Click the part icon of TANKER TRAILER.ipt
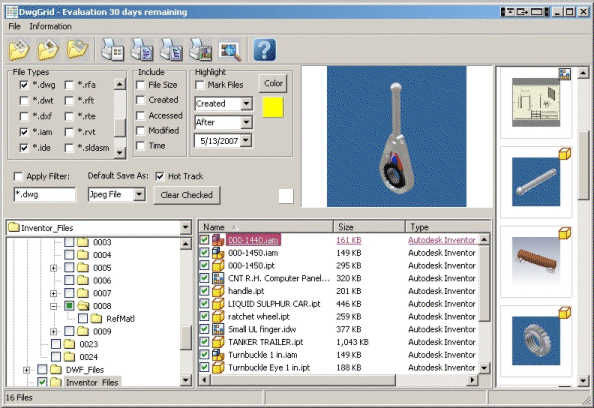 pos(218,342)
